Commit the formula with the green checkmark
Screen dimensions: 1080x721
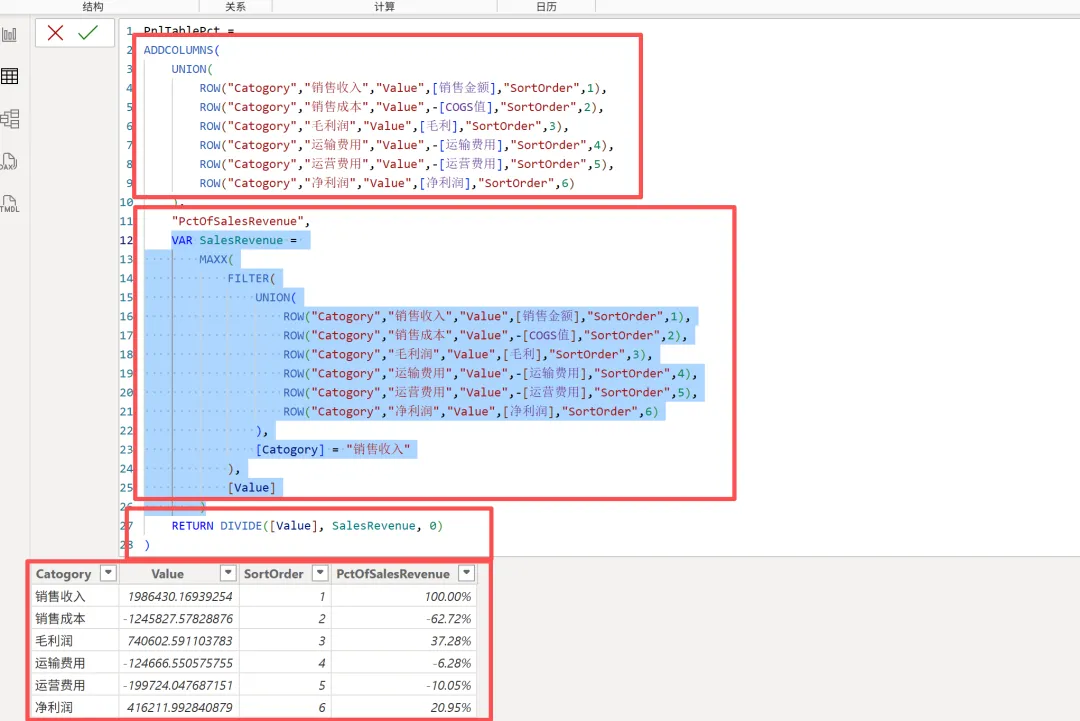click(88, 33)
